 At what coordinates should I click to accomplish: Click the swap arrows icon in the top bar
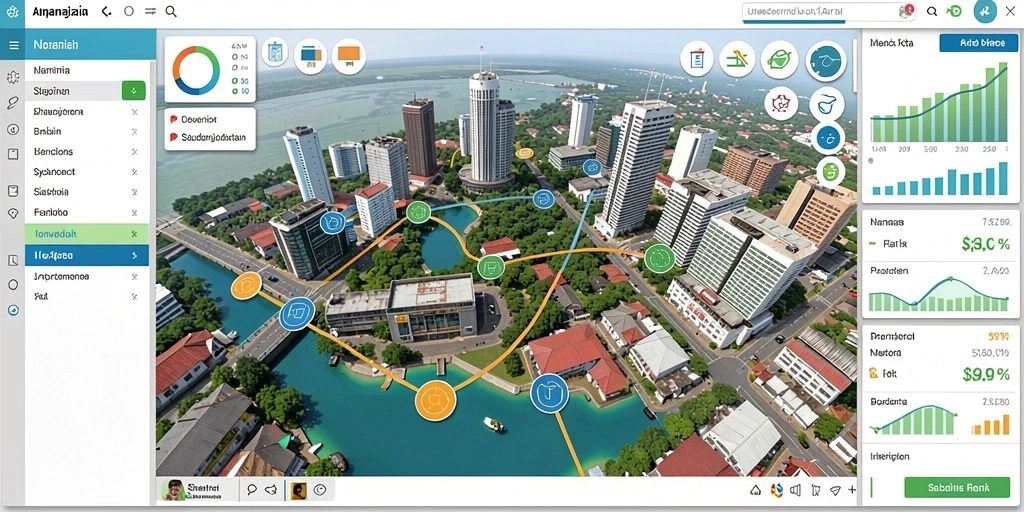[150, 12]
